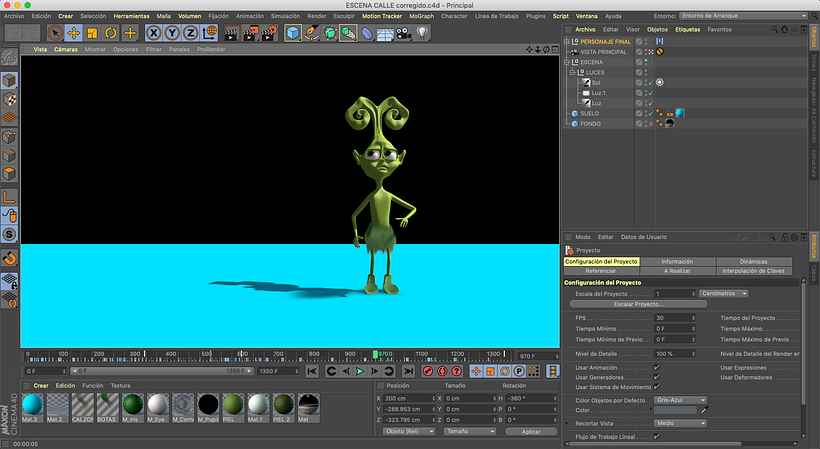Go to end of animation
The height and width of the screenshot is (449, 820).
click(x=408, y=371)
